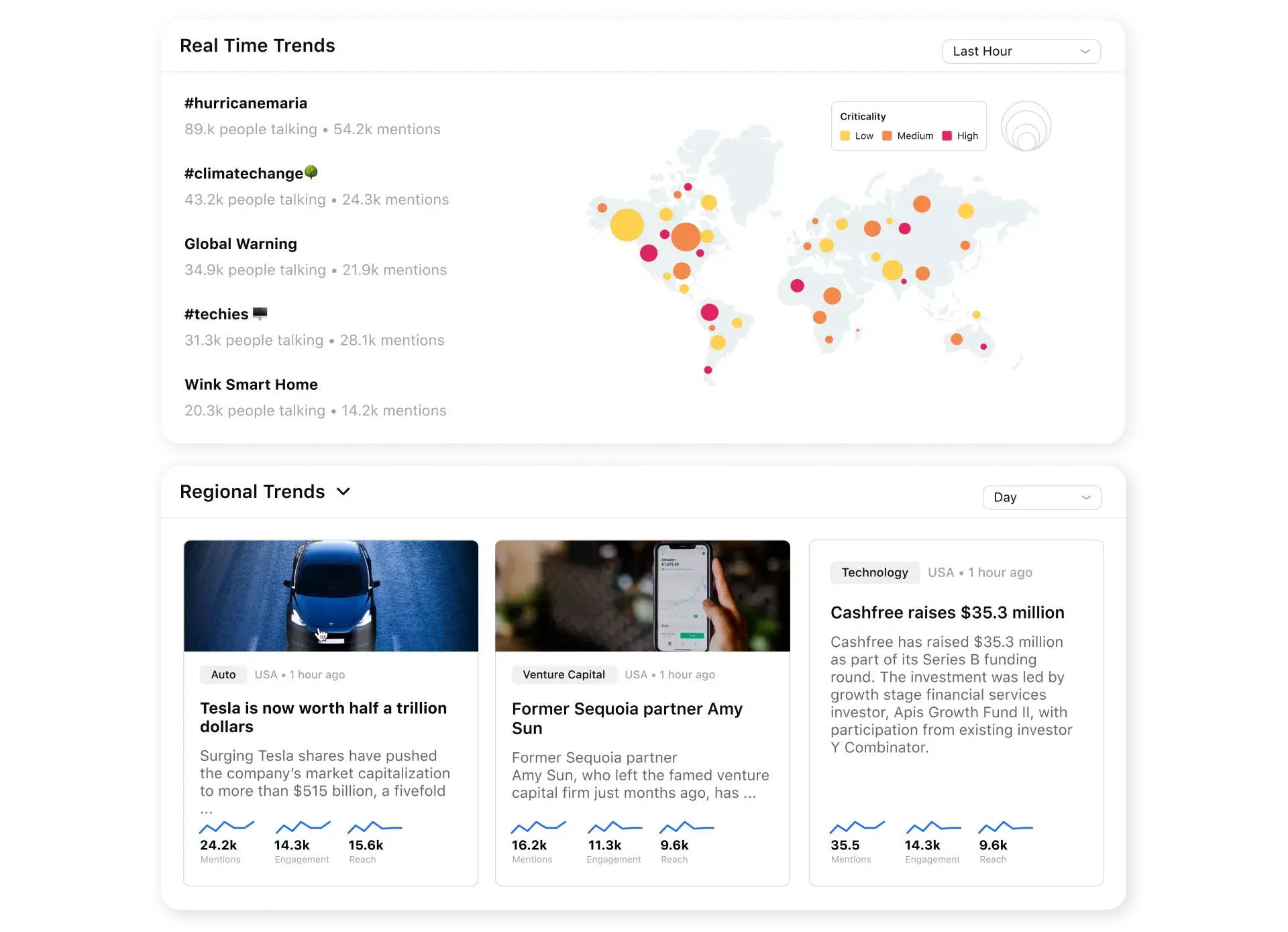Click the tree emoji next to #climatechange

point(311,172)
